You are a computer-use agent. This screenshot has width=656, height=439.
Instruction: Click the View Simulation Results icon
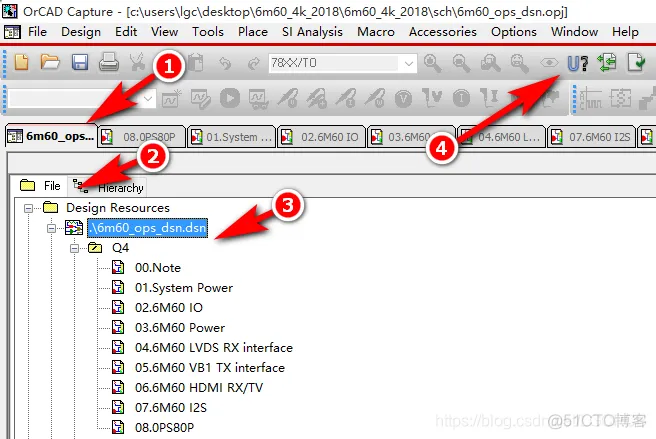[x=259, y=99]
